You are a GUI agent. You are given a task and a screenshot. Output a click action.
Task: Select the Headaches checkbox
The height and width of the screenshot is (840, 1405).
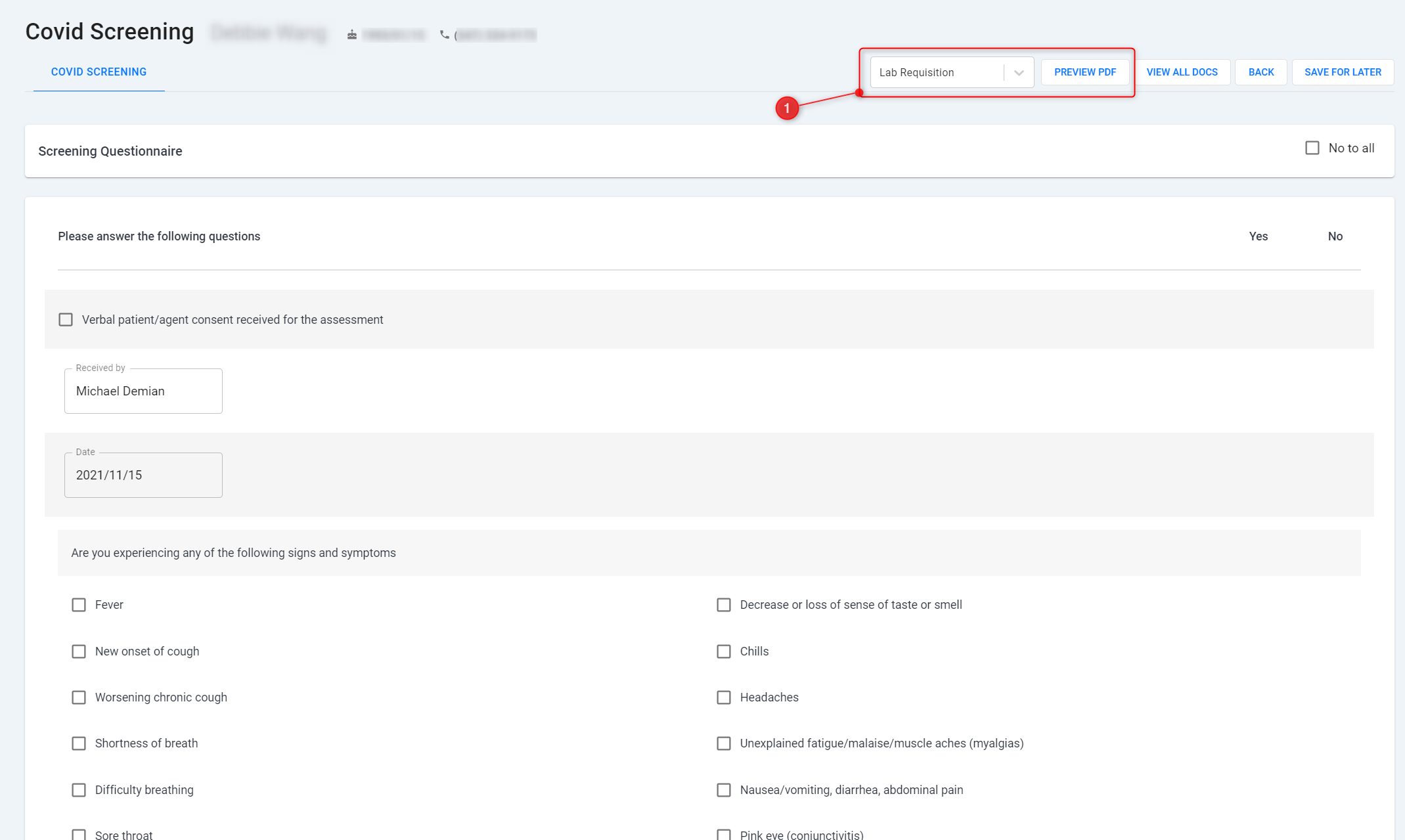tap(724, 697)
